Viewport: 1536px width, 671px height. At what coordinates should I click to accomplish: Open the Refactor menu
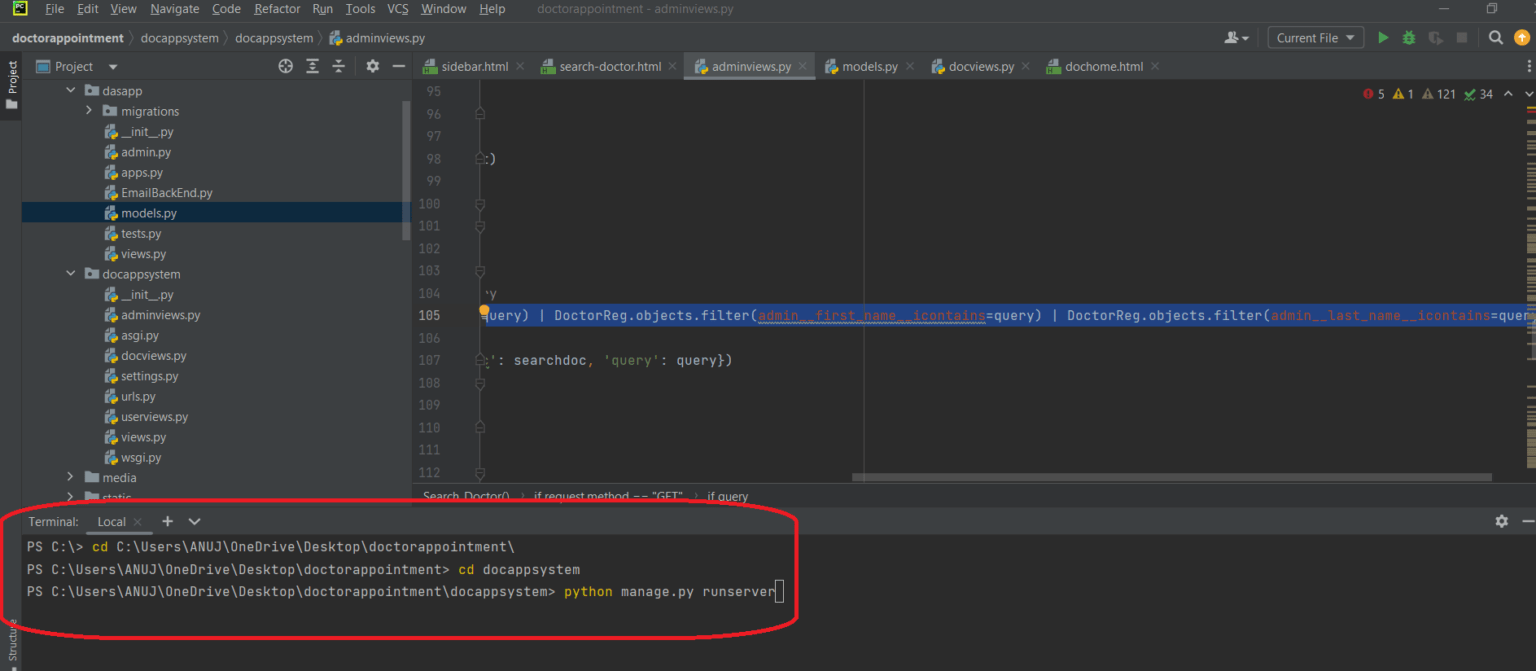coord(277,9)
